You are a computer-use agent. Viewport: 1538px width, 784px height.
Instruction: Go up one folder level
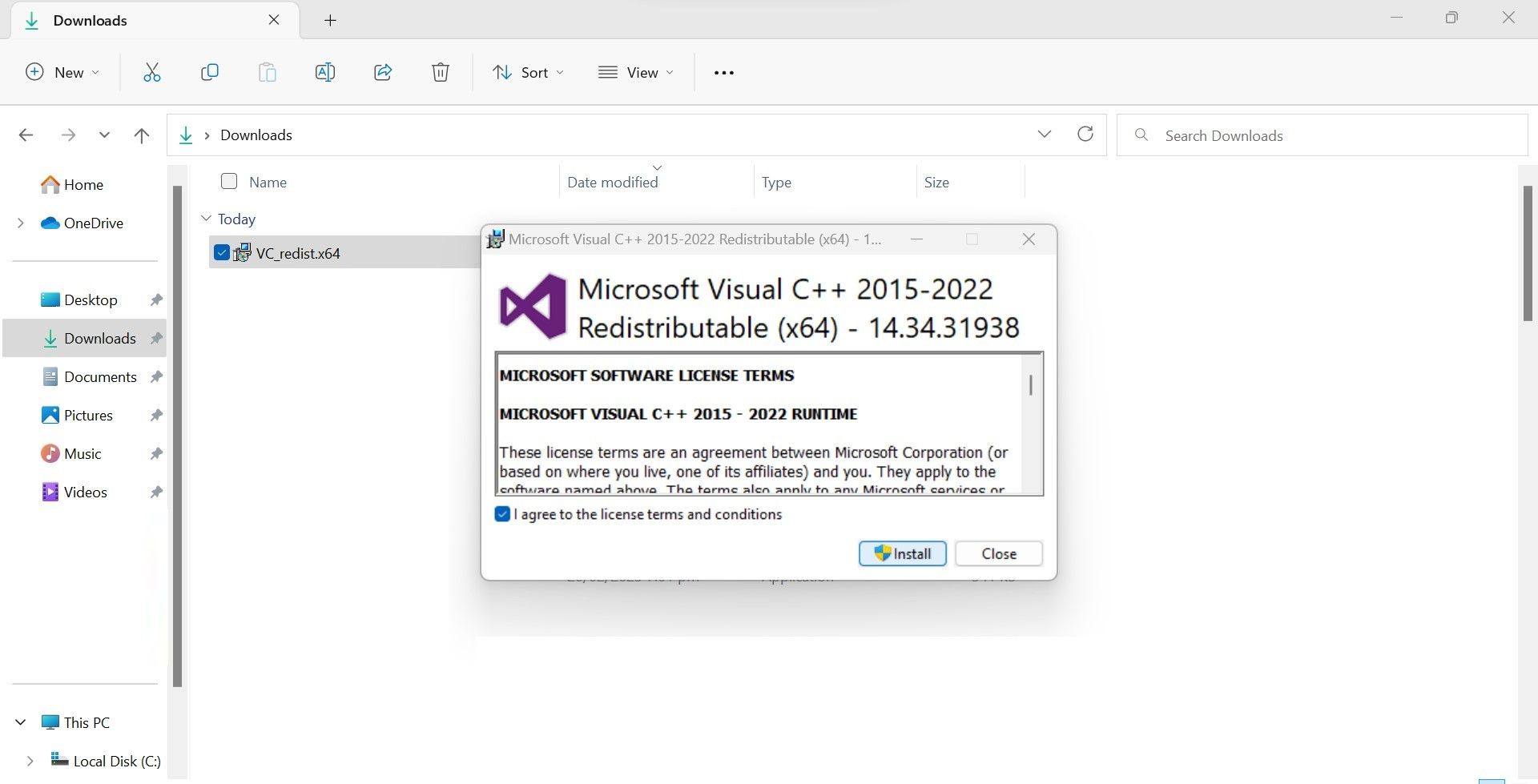(142, 135)
